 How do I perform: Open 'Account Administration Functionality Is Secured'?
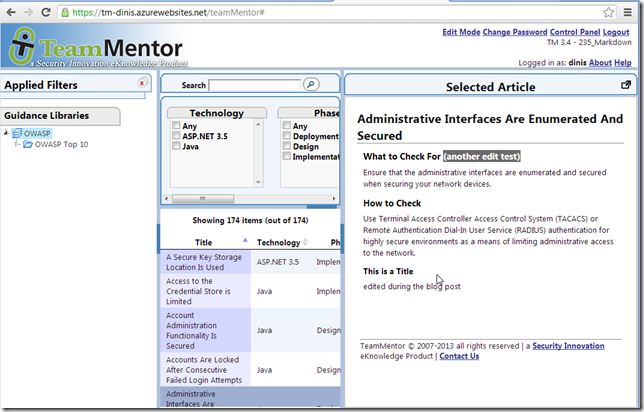coord(191,331)
